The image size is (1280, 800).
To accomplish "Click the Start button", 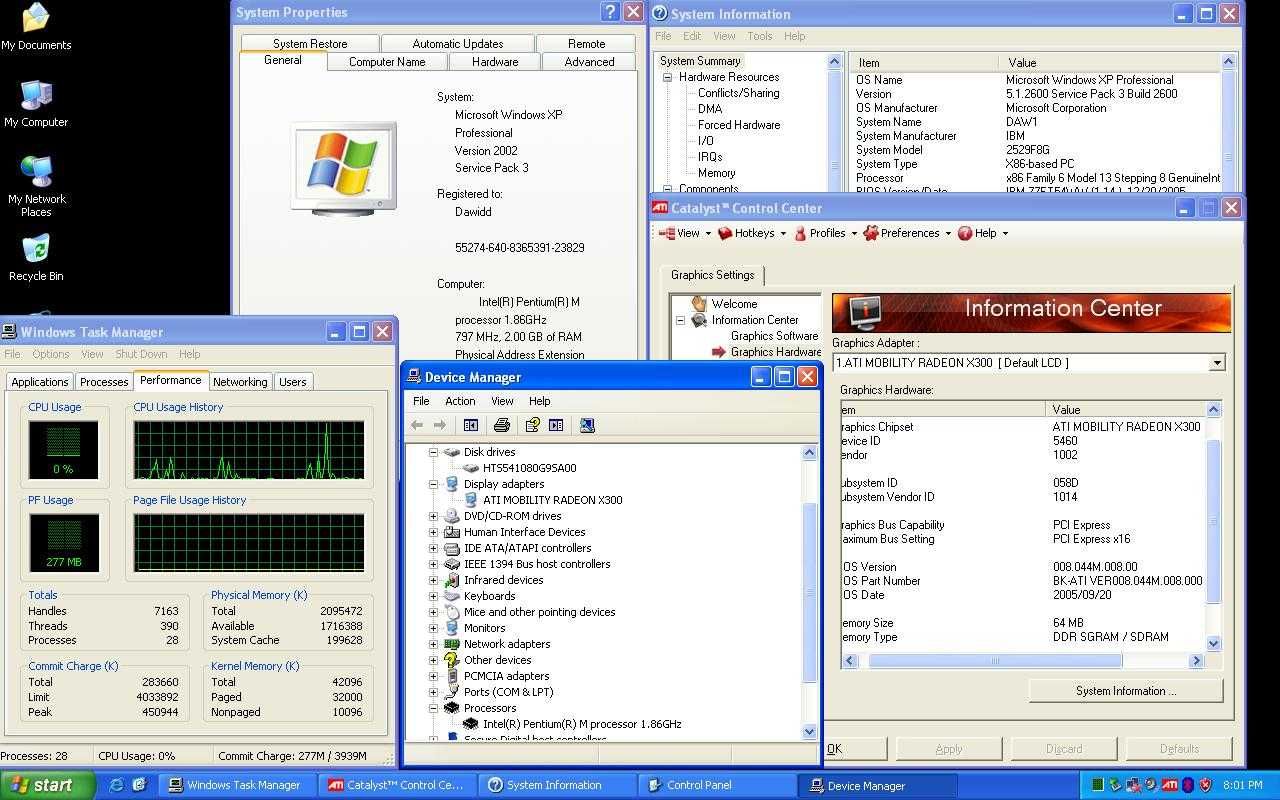I will [48, 785].
